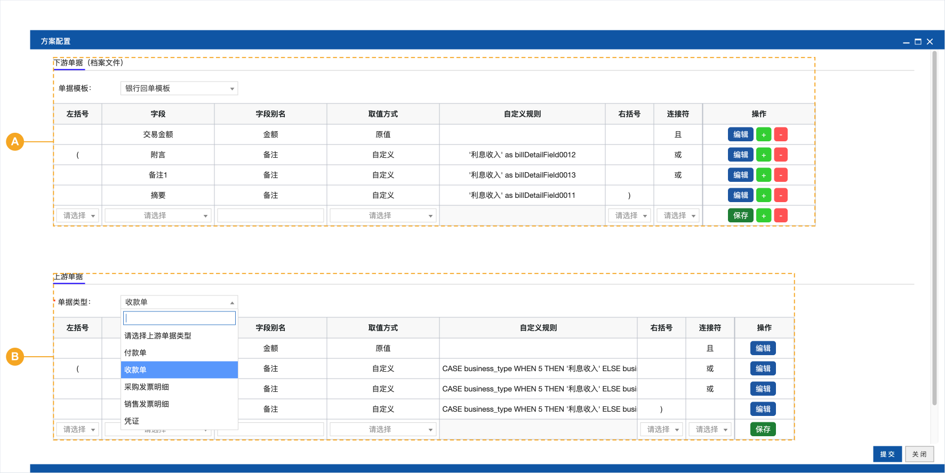This screenshot has width=945, height=473.
Task: Click the 'billDetailField0013' custom rule cell
Action: point(522,175)
